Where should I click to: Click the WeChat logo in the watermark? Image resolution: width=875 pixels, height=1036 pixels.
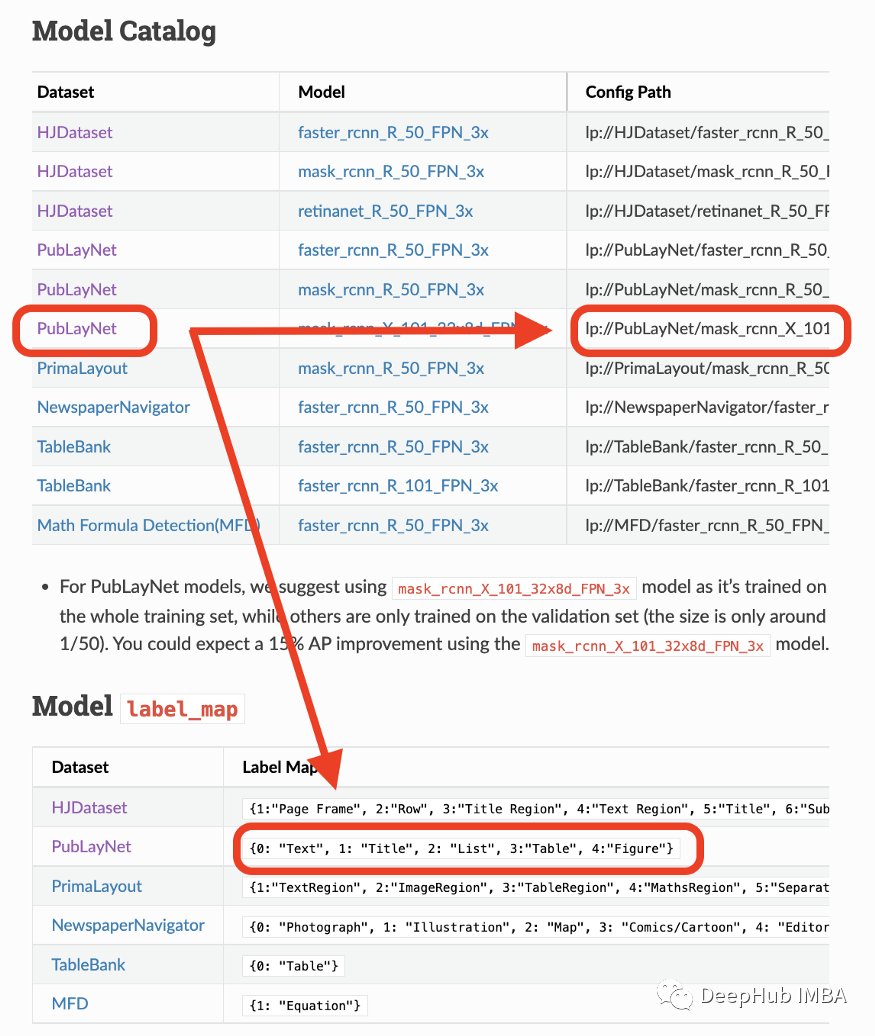coord(675,996)
